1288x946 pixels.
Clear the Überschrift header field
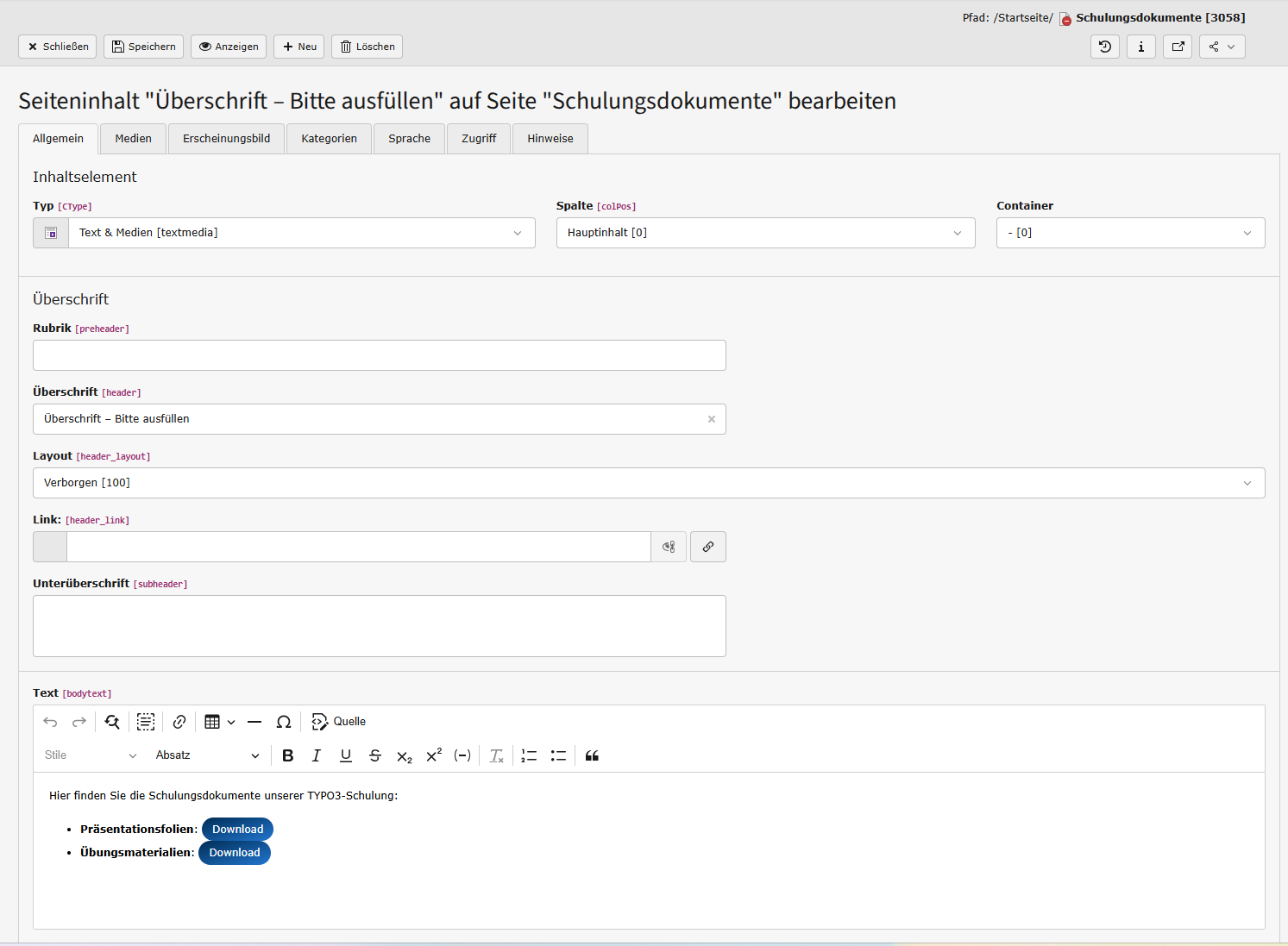(x=712, y=419)
